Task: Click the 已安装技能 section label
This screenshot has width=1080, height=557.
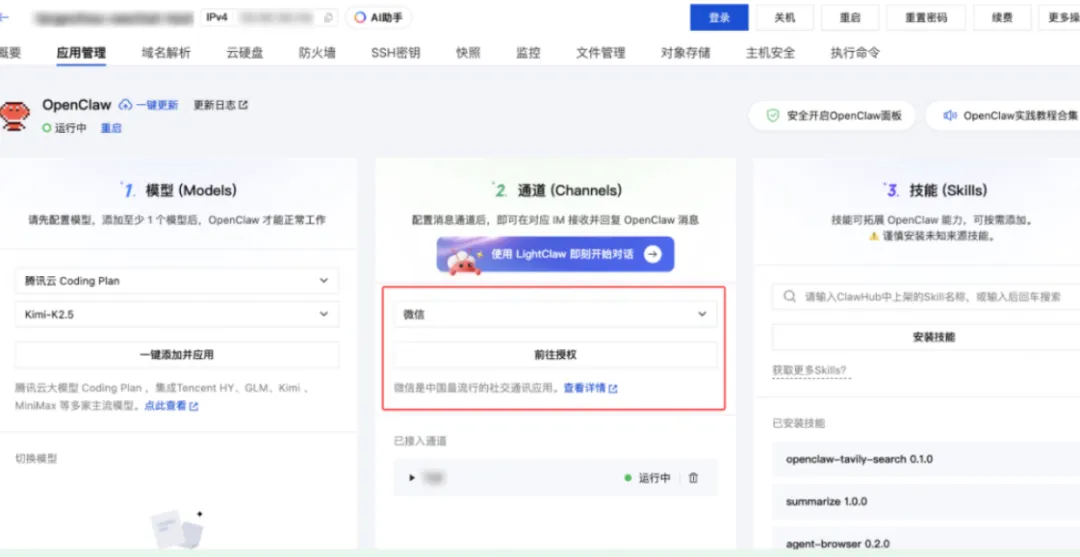Action: (x=798, y=423)
